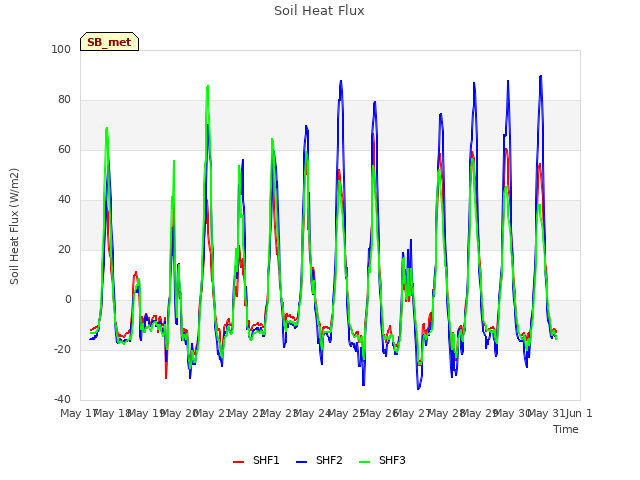Click the 20 y-axis label

click(64, 249)
